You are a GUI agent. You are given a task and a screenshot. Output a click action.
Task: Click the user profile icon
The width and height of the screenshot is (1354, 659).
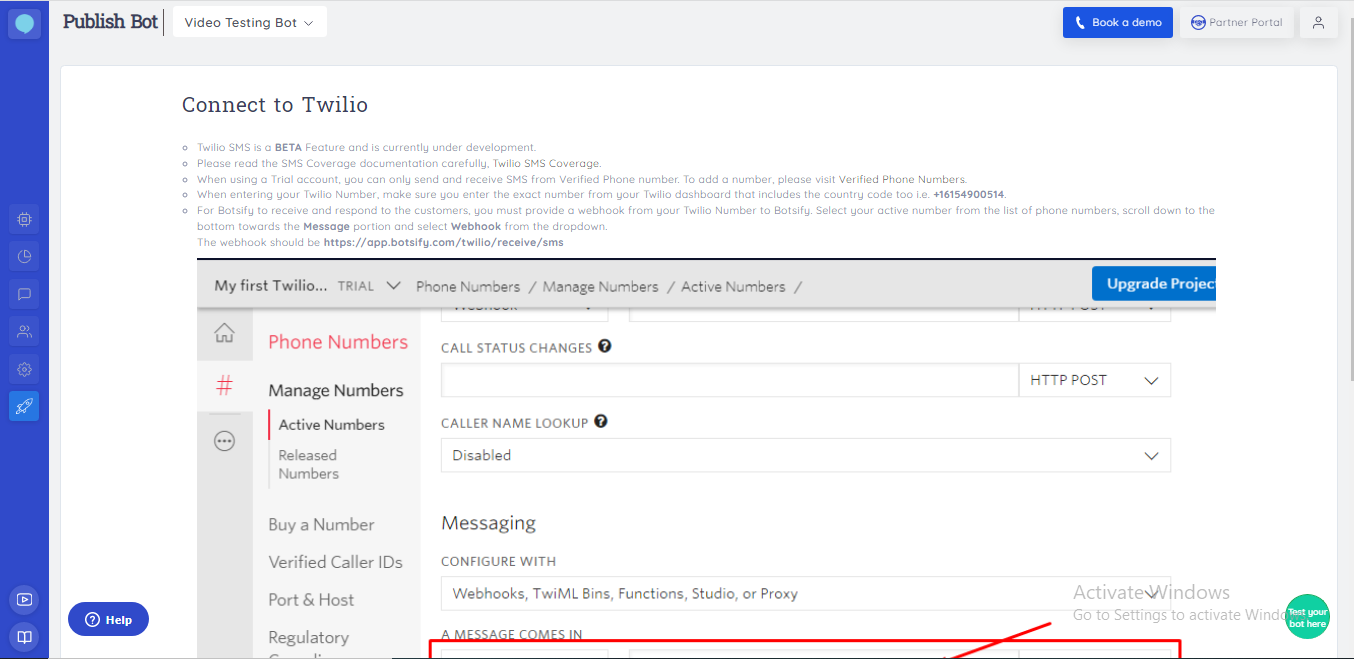(1318, 23)
